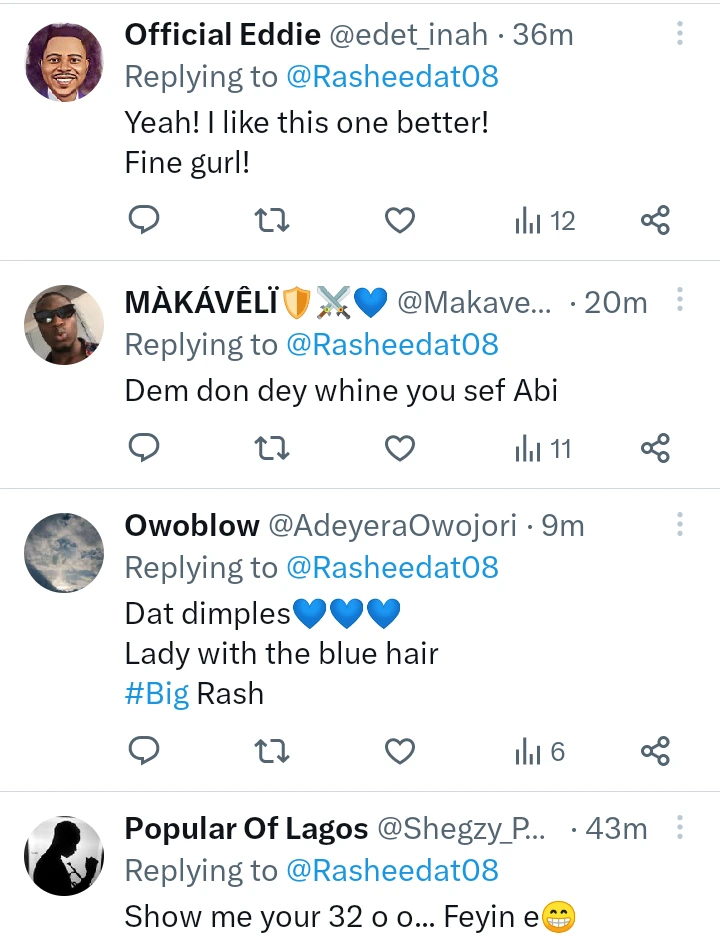
Task: View Owoblow's profile avatar
Action: click(63, 553)
